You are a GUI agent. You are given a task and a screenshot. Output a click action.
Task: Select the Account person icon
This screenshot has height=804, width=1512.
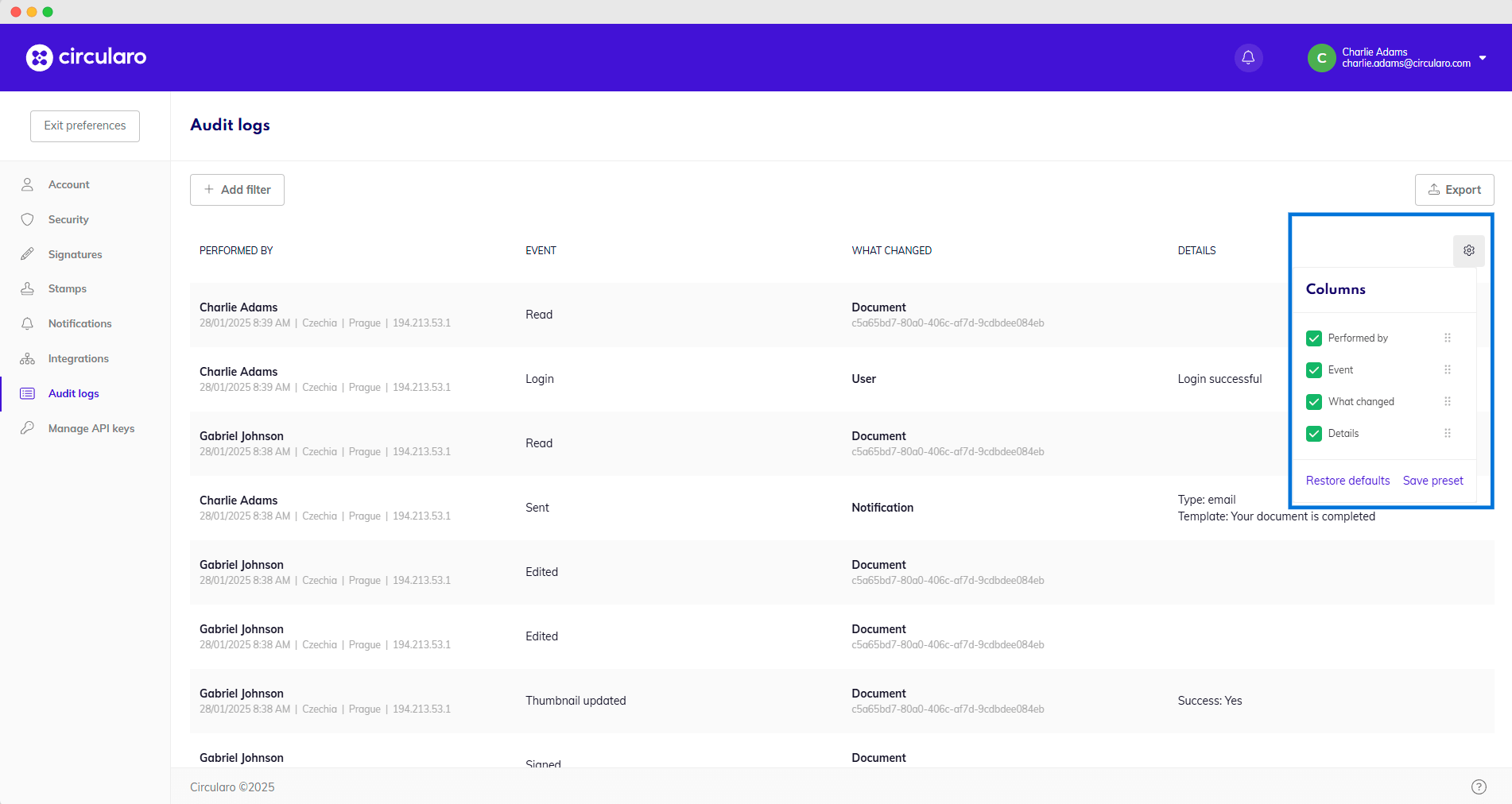tap(27, 184)
